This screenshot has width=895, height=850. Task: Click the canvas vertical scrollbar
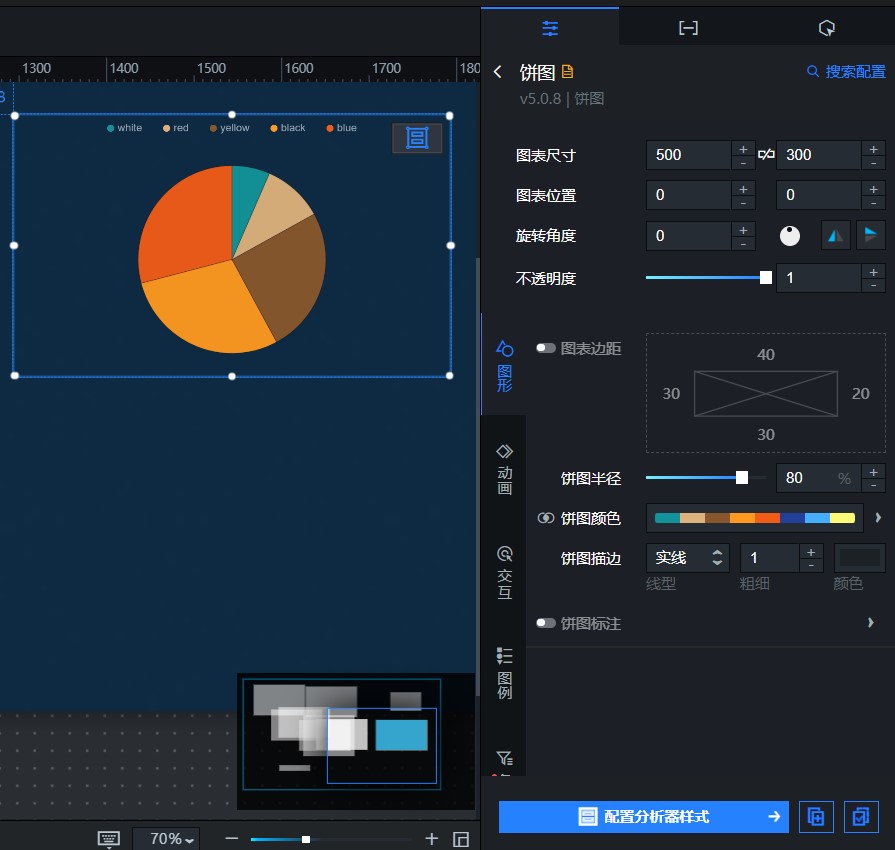pyautogui.click(x=478, y=477)
